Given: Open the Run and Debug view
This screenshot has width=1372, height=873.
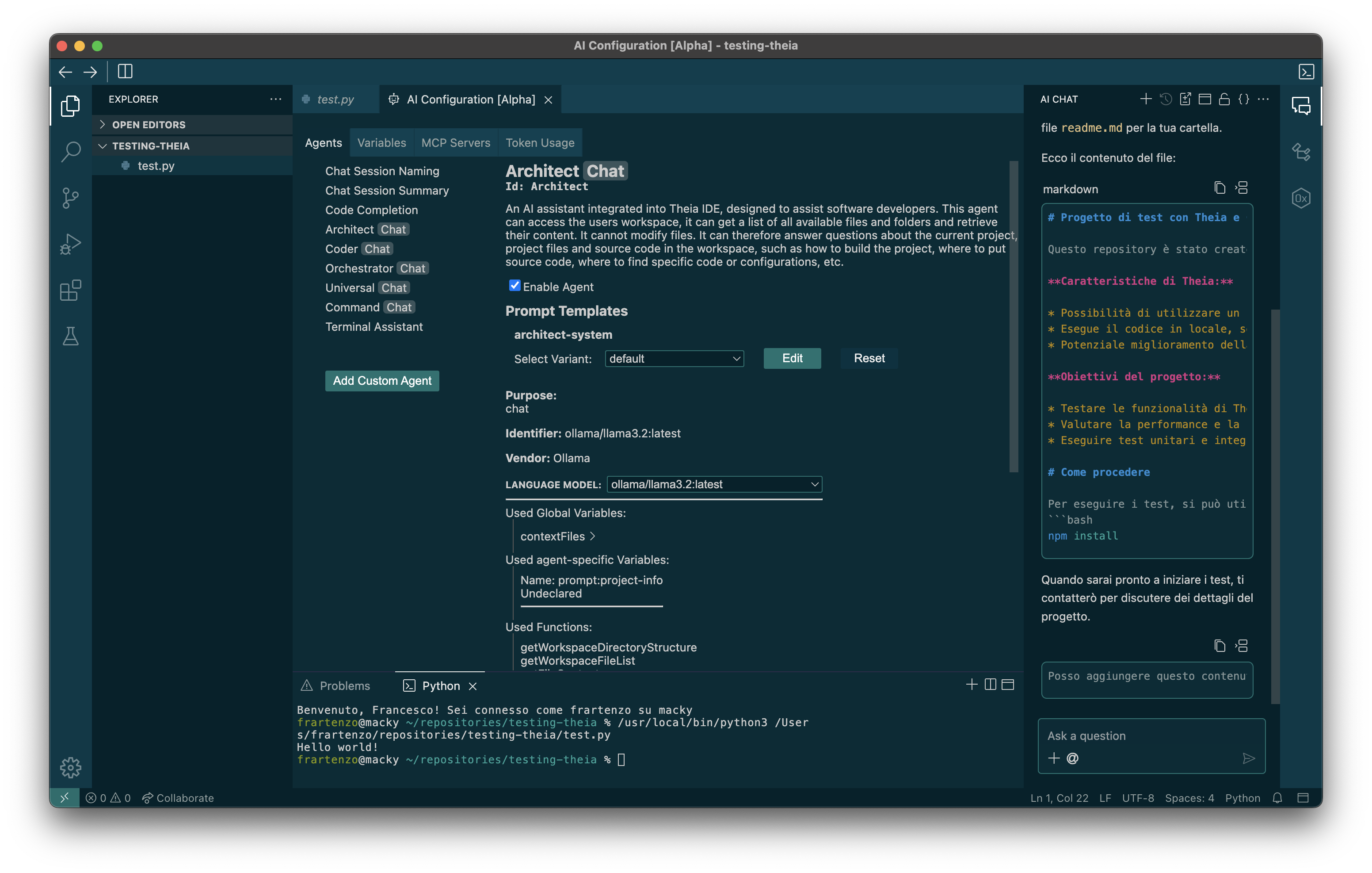Looking at the screenshot, I should pyautogui.click(x=71, y=244).
